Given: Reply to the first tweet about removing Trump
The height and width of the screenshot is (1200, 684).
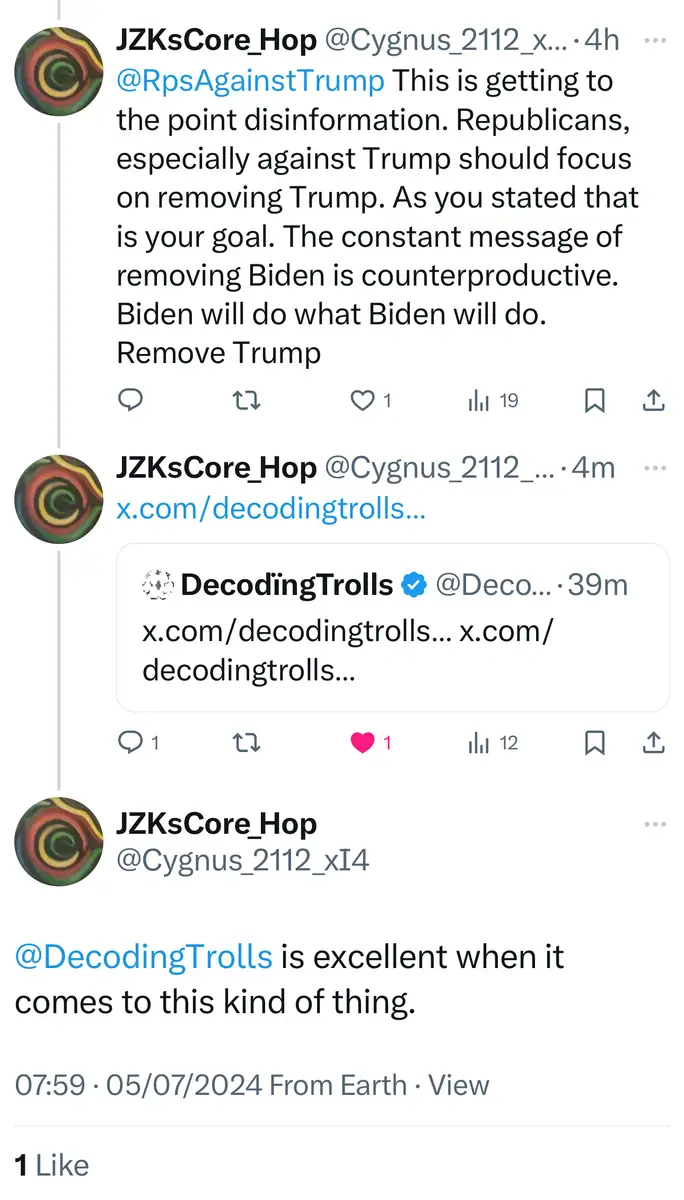Looking at the screenshot, I should [130, 401].
